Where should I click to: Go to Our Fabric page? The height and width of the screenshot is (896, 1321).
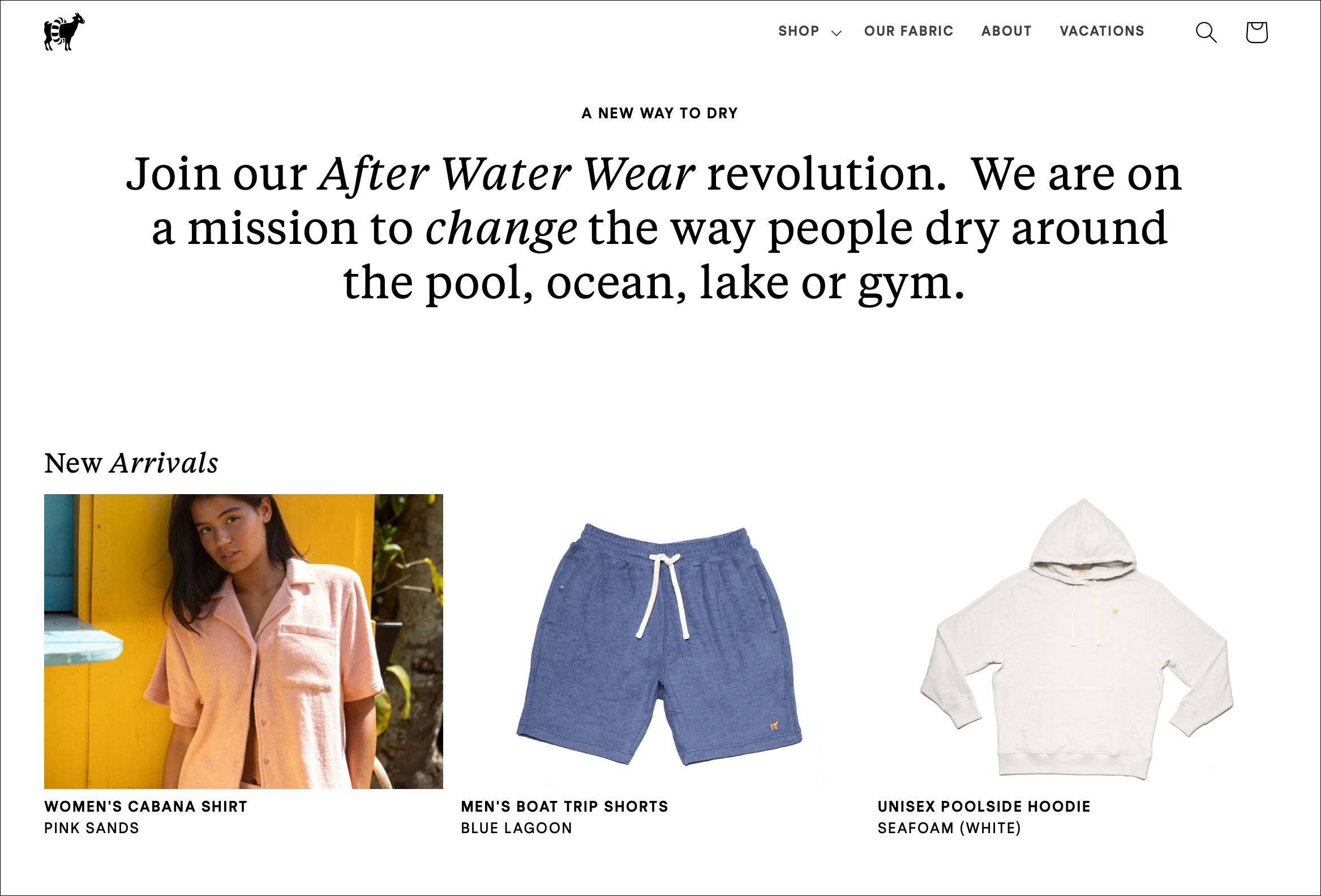tap(908, 31)
